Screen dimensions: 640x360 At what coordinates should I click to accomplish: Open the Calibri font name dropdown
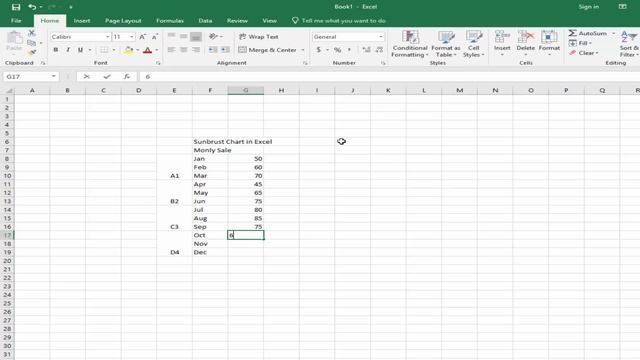click(108, 37)
